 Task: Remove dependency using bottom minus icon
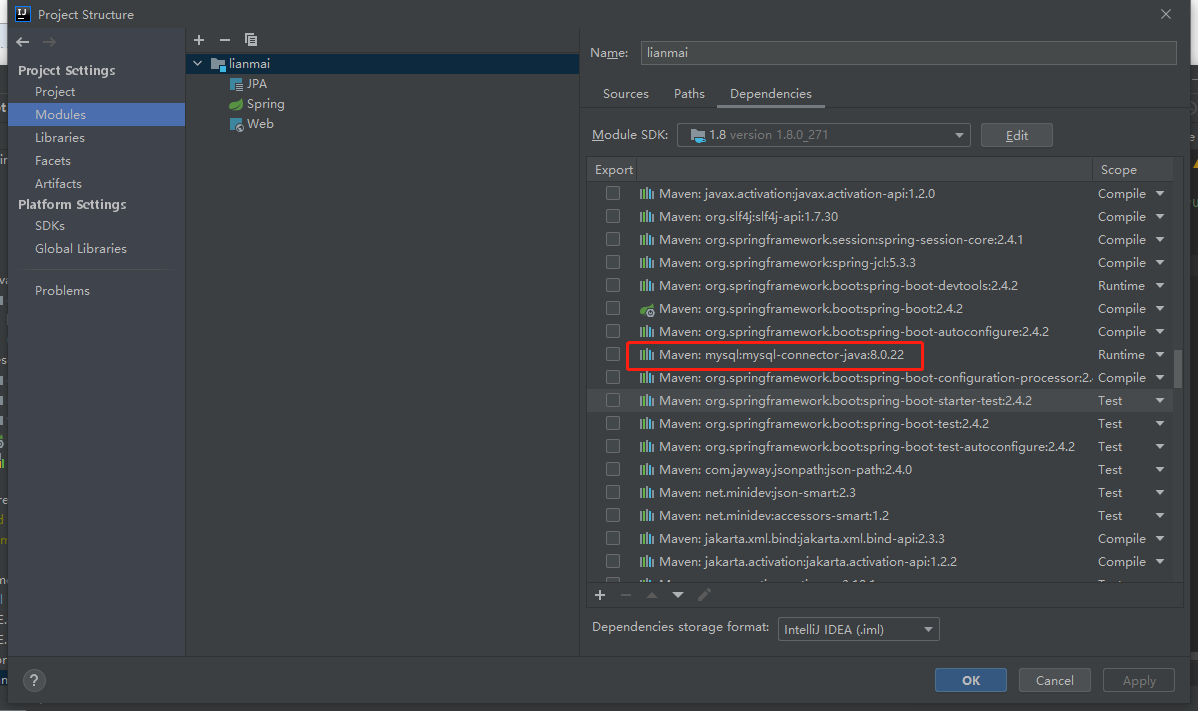click(626, 595)
